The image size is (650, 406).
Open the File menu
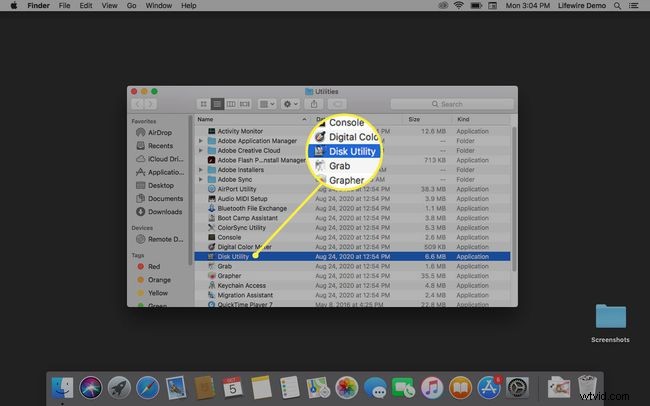pos(64,5)
